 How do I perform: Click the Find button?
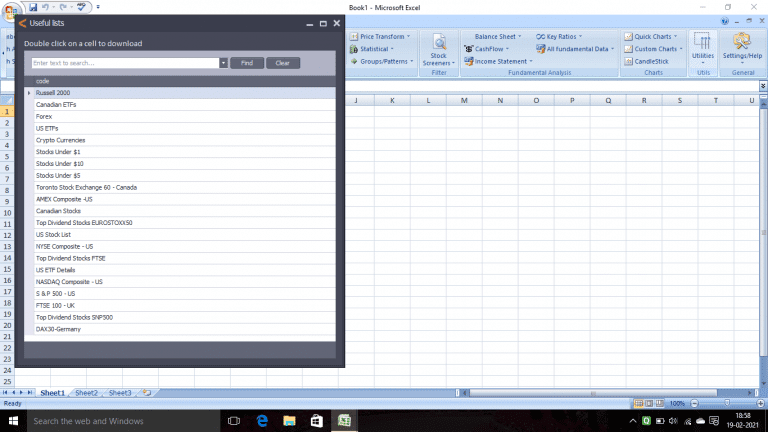247,63
